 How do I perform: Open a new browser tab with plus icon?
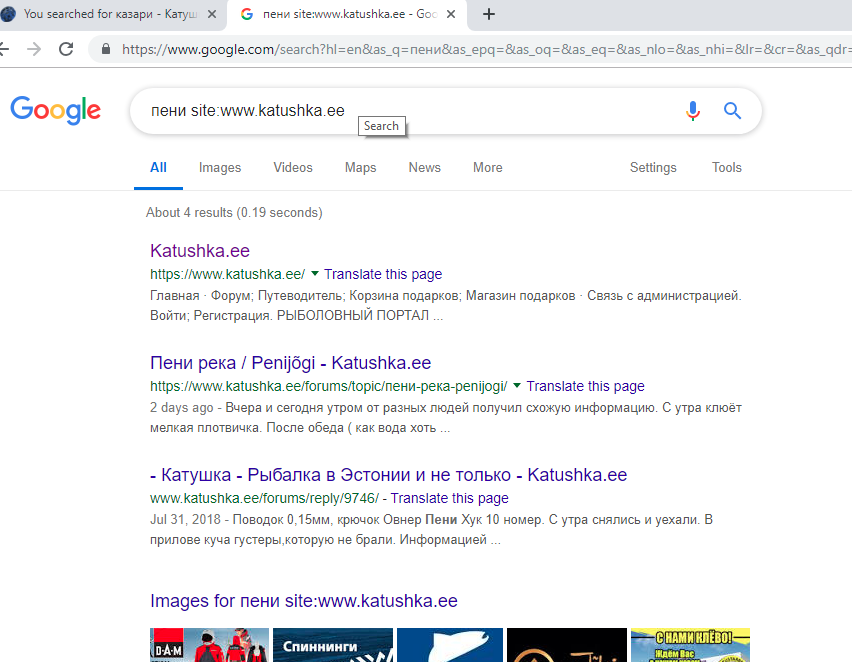click(489, 14)
